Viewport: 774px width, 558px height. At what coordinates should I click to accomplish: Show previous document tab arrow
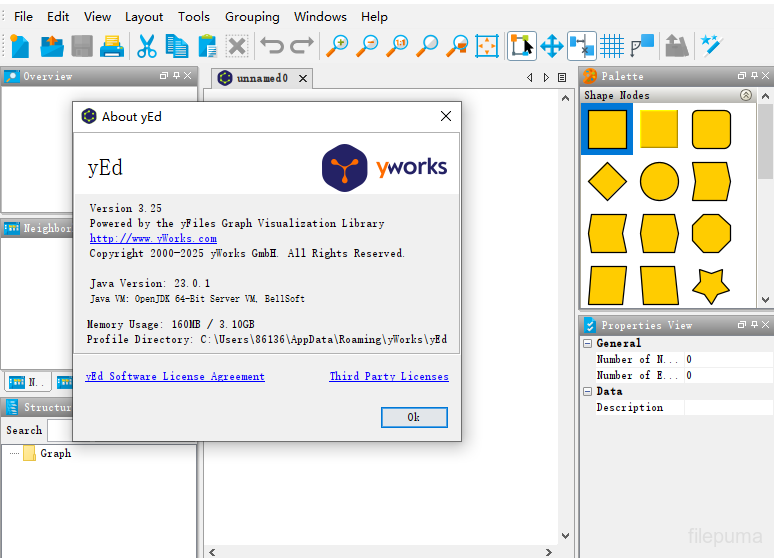530,78
